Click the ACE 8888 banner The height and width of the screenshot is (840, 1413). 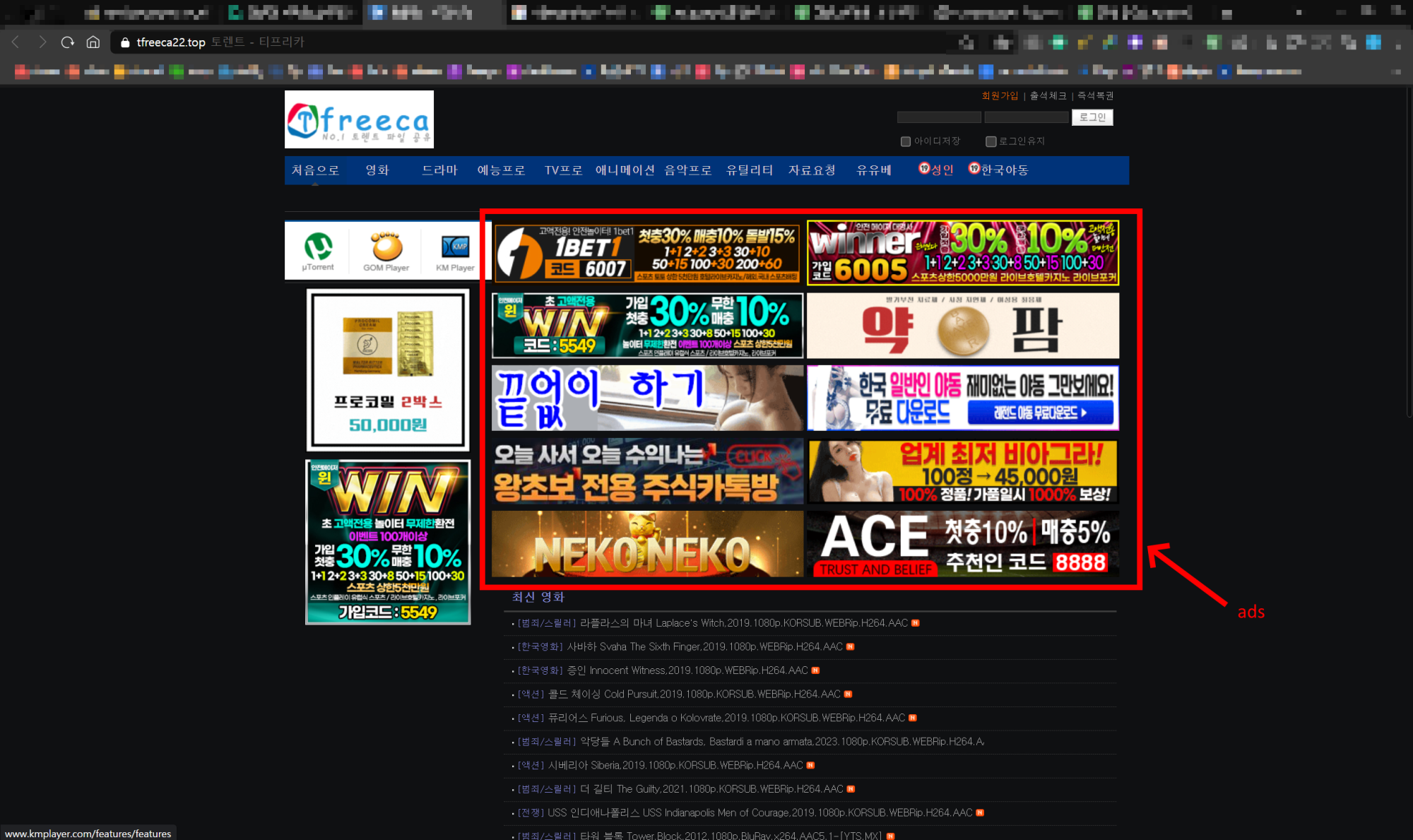click(x=962, y=544)
